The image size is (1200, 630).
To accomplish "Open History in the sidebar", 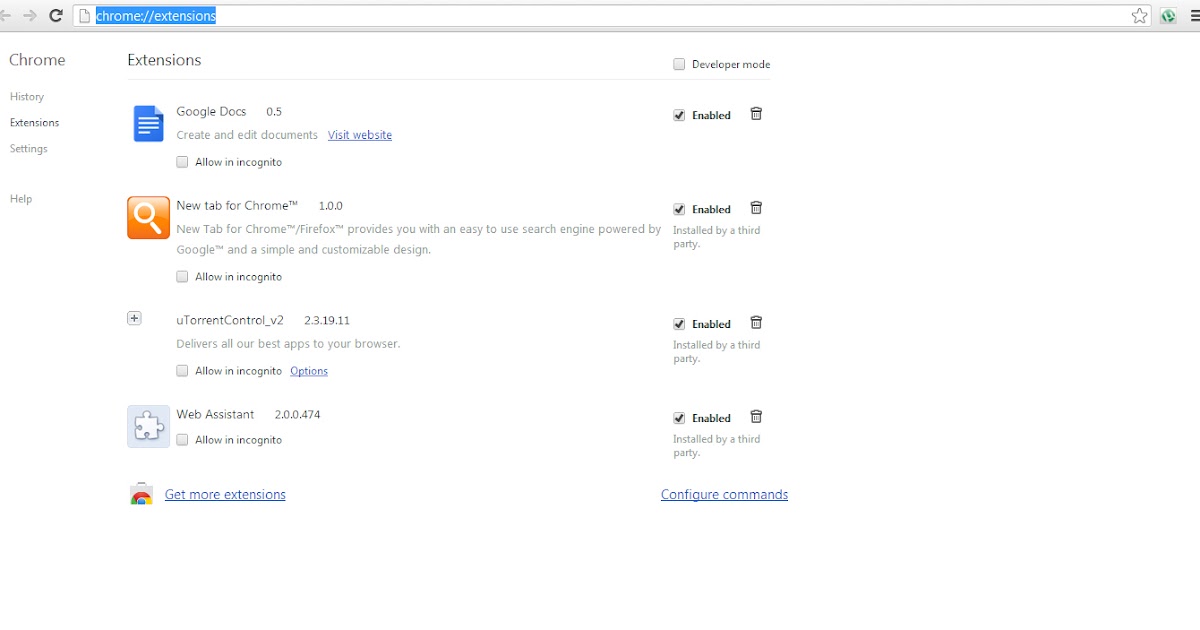I will point(27,97).
